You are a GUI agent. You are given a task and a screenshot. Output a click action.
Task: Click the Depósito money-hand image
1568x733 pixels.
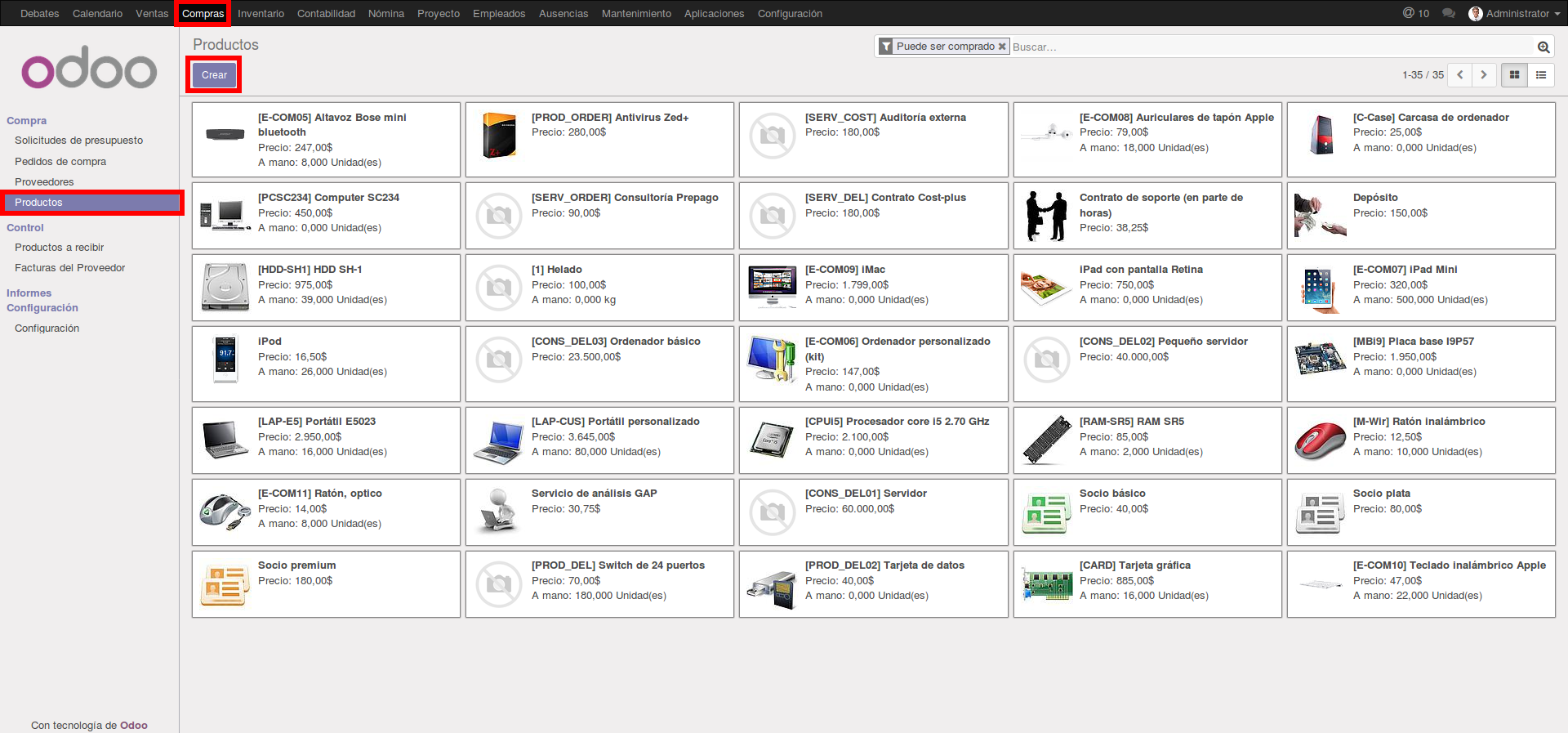[x=1321, y=216]
